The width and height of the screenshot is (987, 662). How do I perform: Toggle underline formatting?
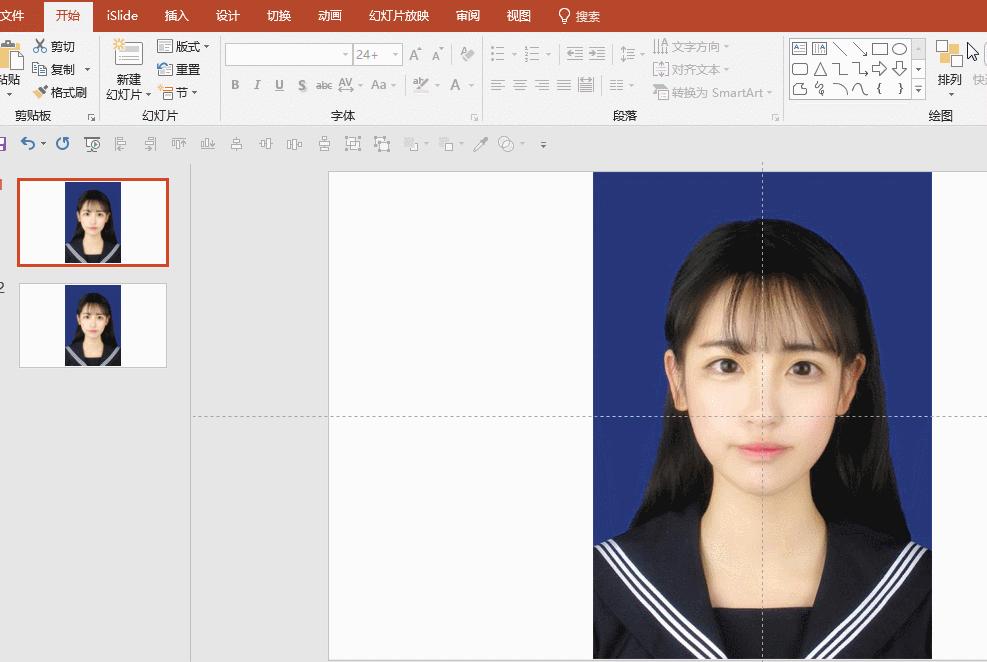coord(278,85)
